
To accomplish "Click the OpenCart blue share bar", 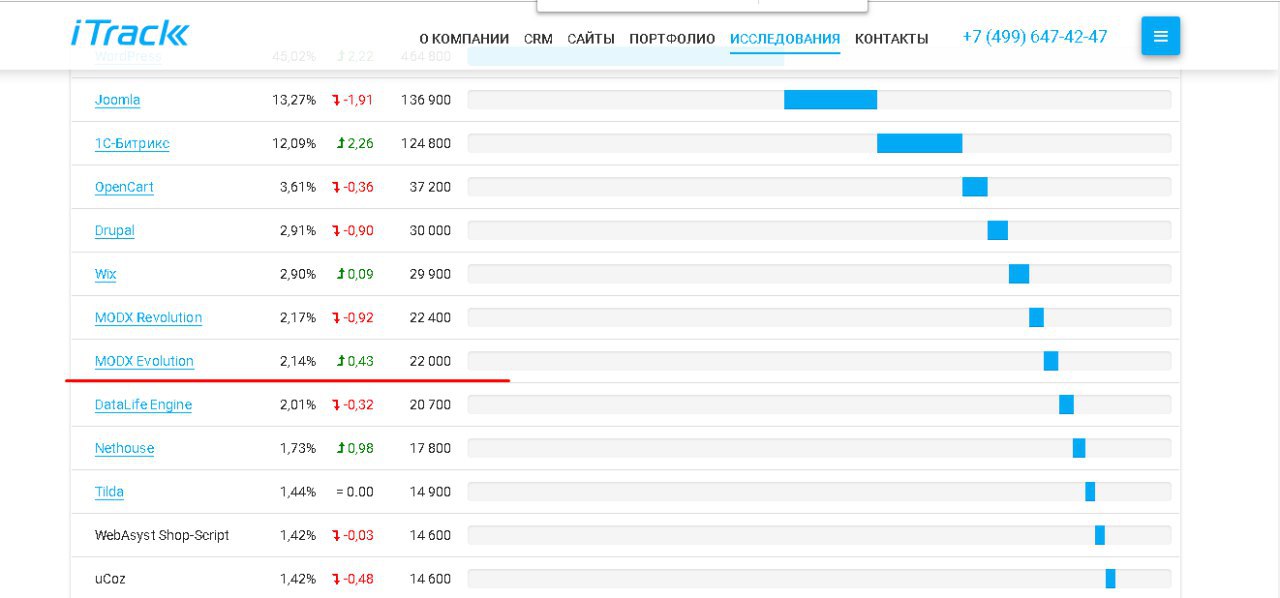I will click(975, 187).
